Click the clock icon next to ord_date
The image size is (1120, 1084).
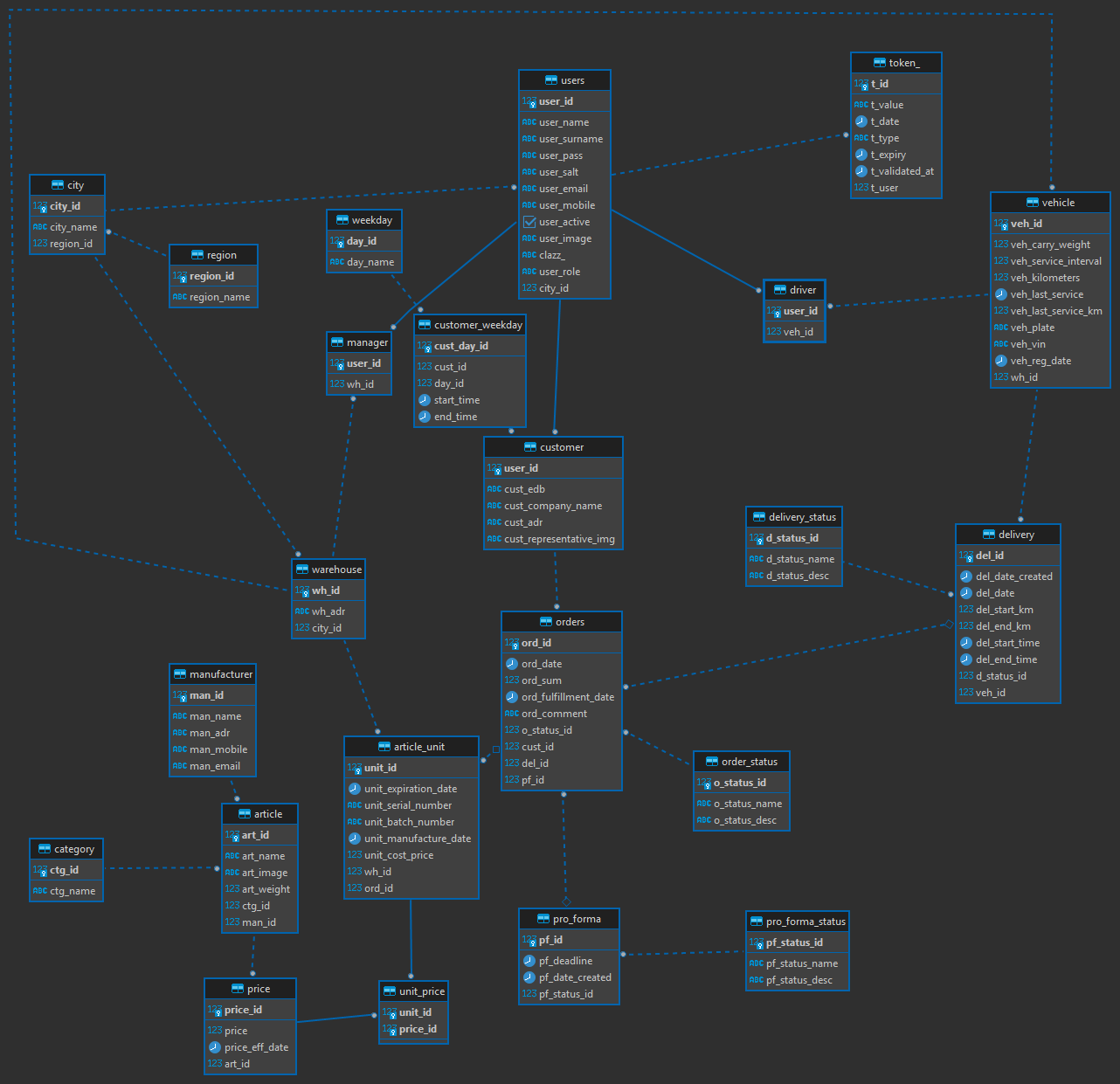pos(512,664)
